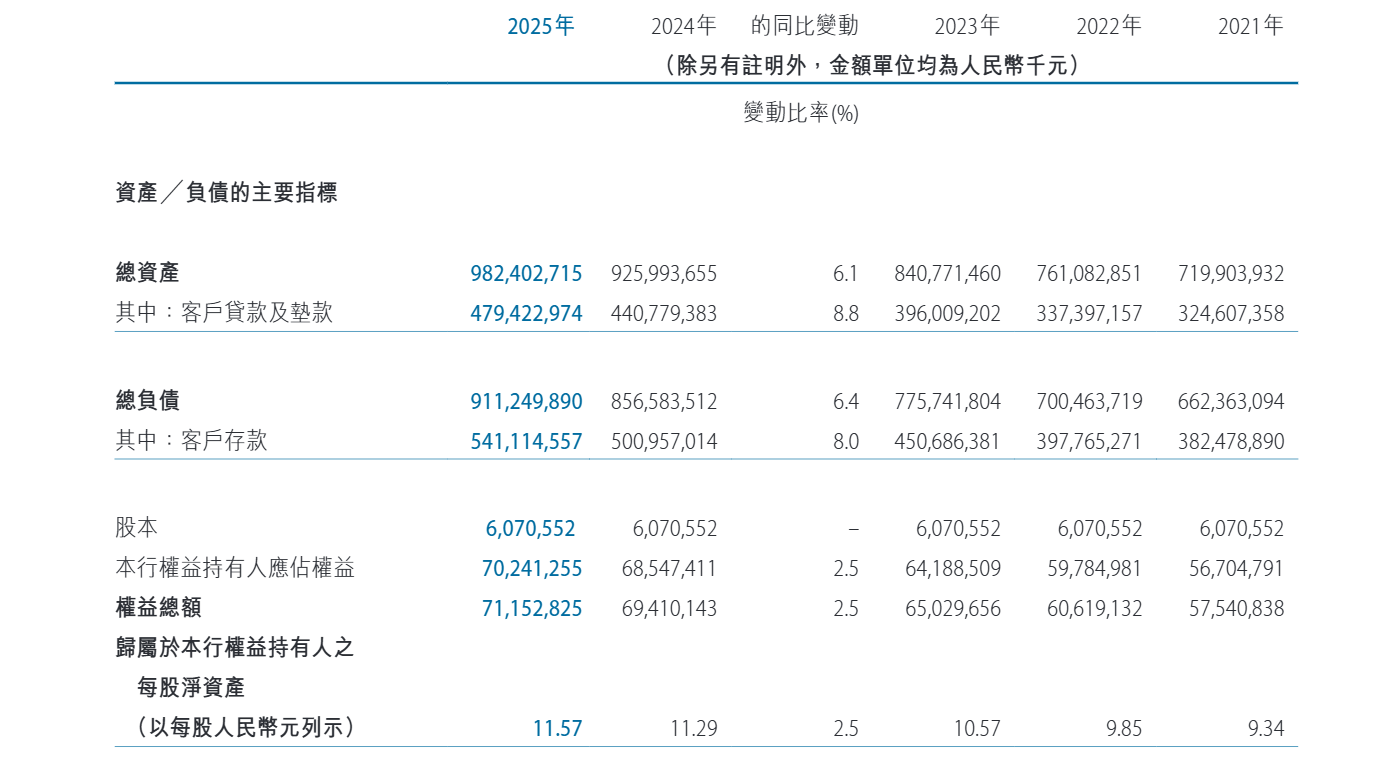This screenshot has width=1394, height=768.
Task: Select 2025 total assets value 982,402,715
Action: click(x=526, y=273)
